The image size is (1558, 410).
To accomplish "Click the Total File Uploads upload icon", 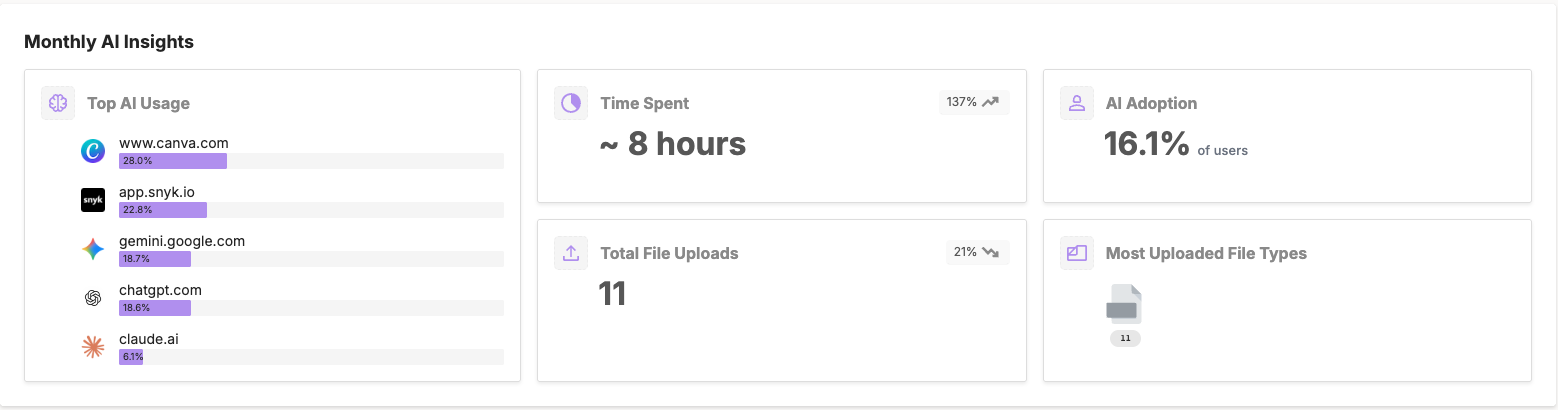I will click(x=571, y=253).
